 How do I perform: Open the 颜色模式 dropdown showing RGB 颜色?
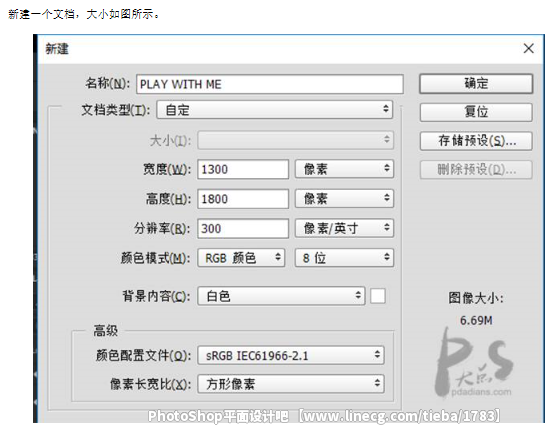click(x=241, y=258)
